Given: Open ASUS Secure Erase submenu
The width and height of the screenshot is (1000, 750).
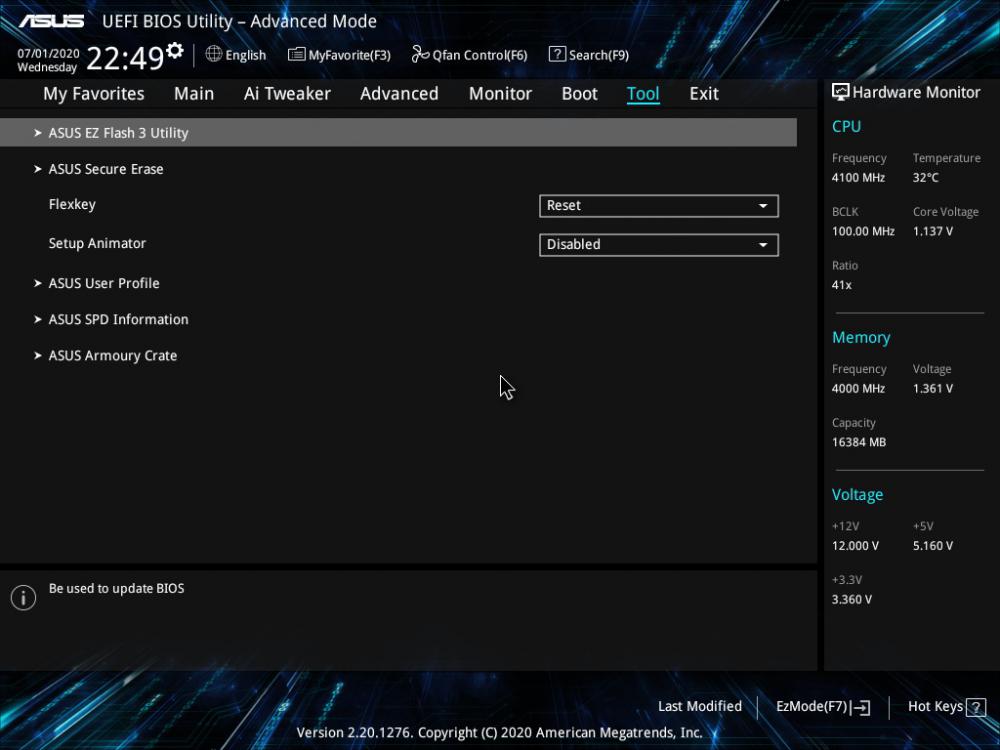Looking at the screenshot, I should [x=106, y=169].
